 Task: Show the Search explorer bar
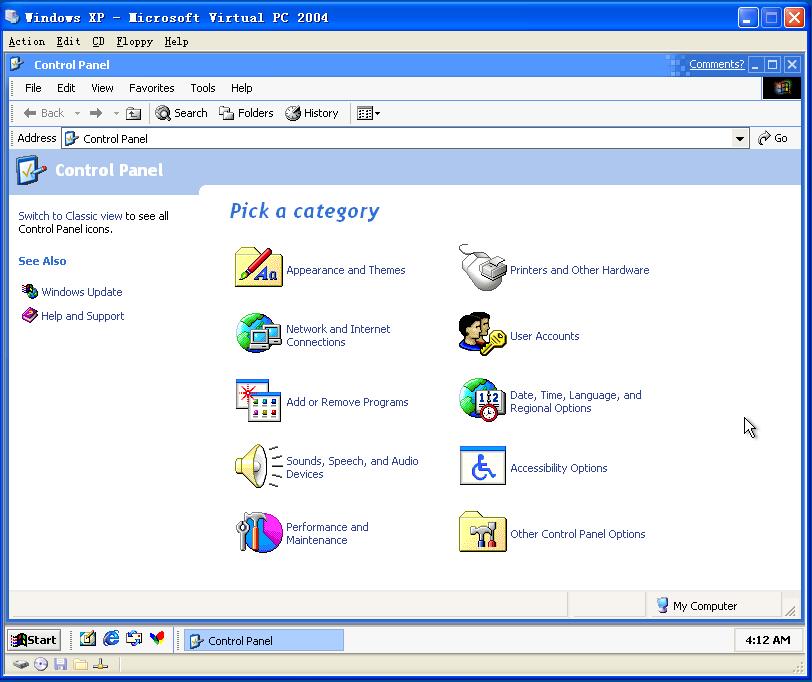click(x=181, y=113)
